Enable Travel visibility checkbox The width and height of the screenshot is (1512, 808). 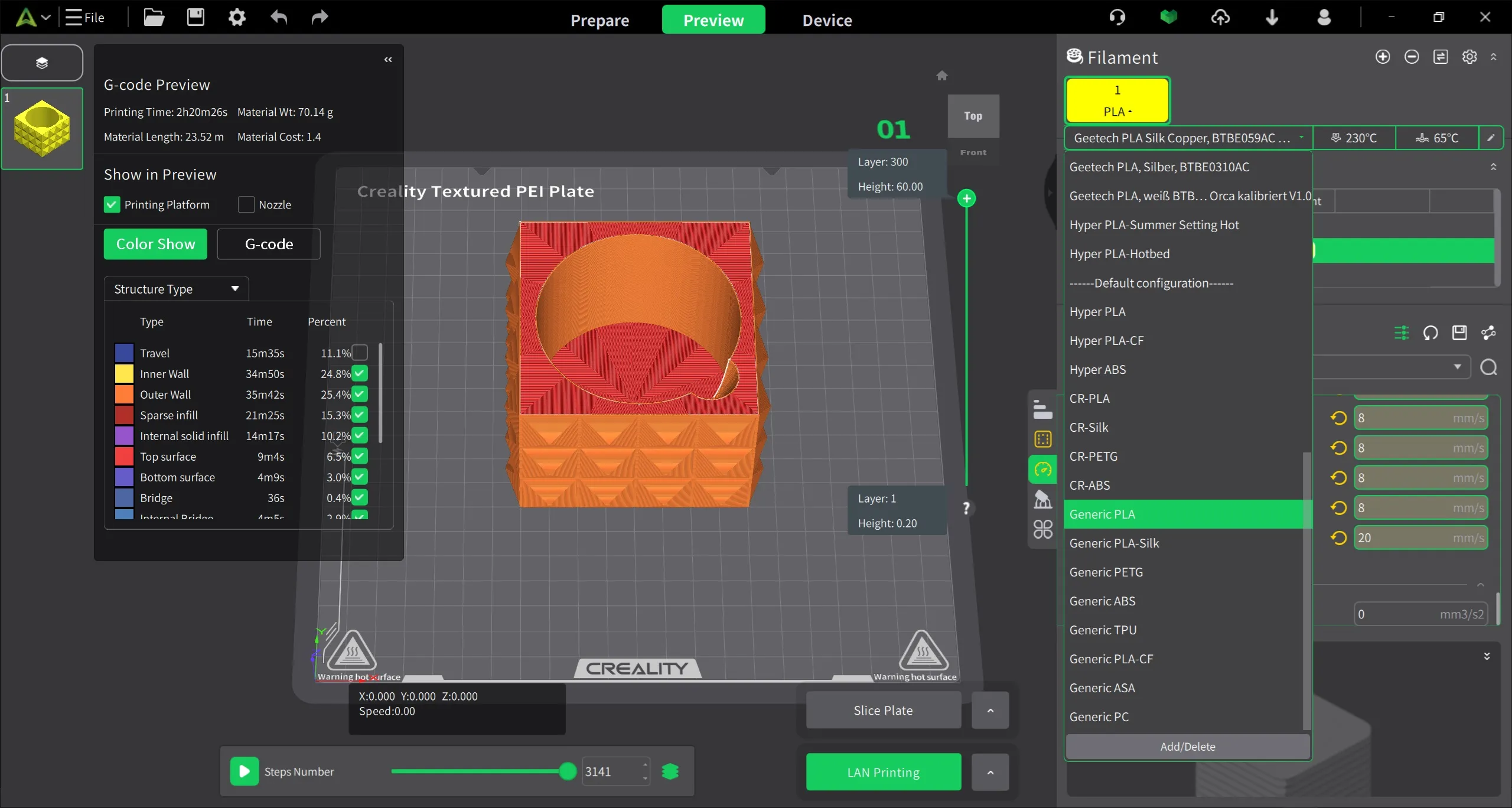(x=360, y=353)
